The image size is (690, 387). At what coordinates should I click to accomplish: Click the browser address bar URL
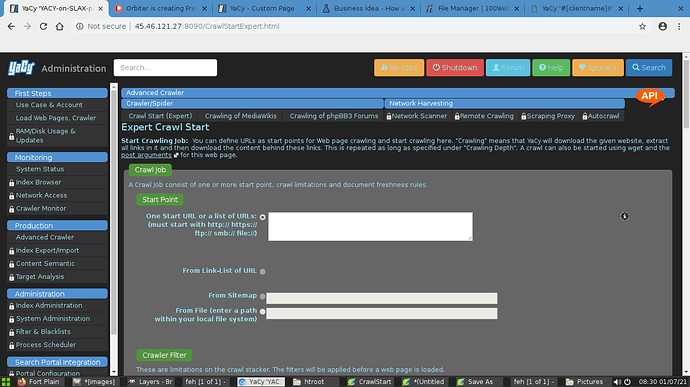click(x=207, y=26)
